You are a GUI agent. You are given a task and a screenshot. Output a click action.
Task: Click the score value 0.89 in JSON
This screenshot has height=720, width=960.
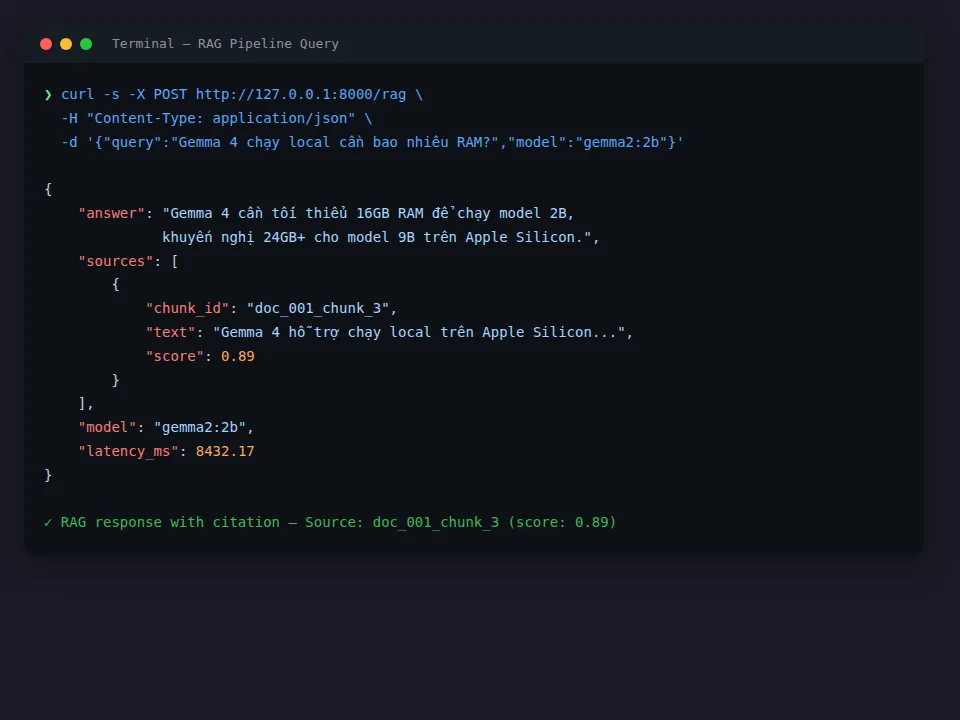point(238,356)
